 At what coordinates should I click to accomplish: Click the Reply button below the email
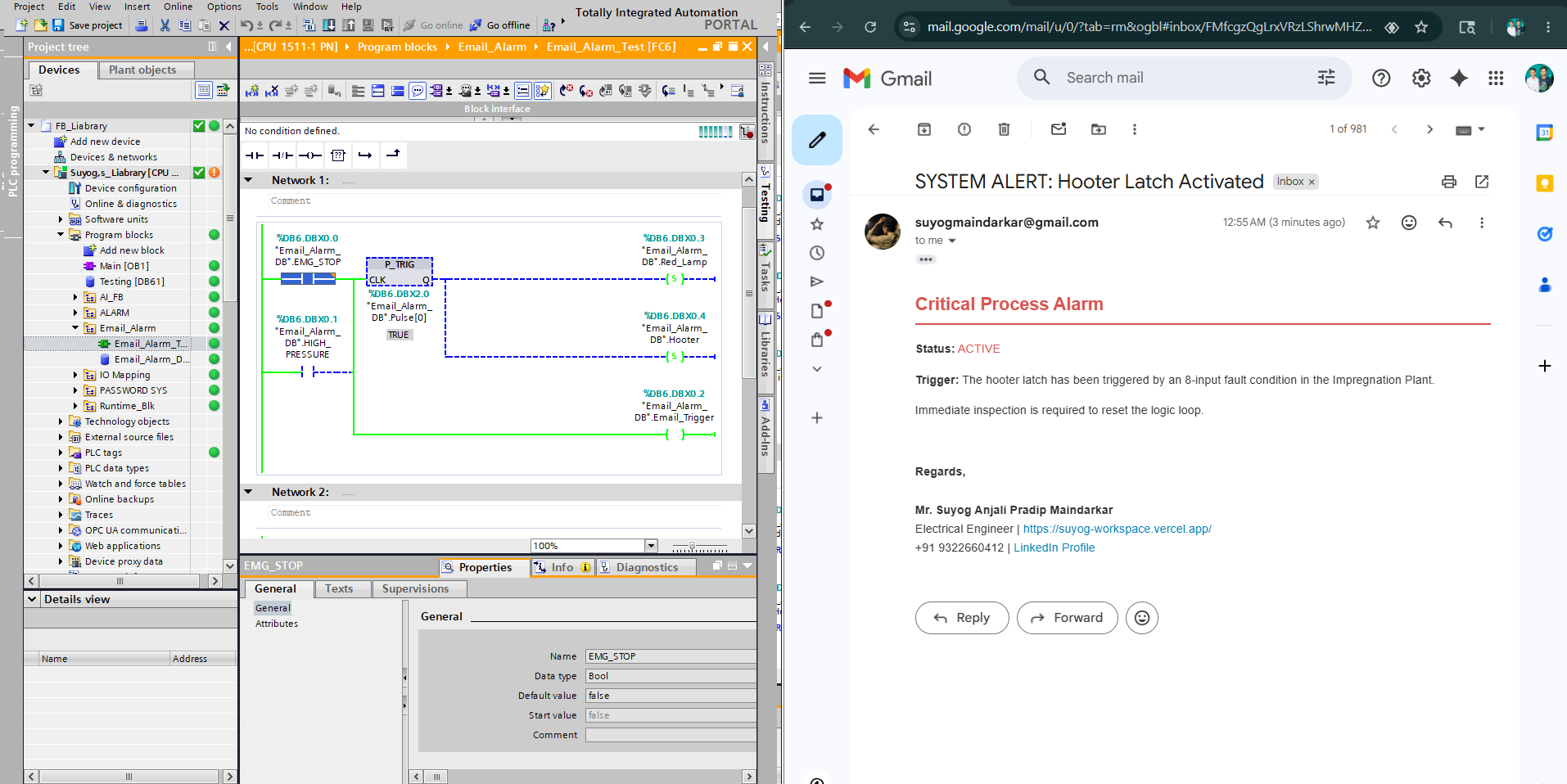pyautogui.click(x=962, y=618)
